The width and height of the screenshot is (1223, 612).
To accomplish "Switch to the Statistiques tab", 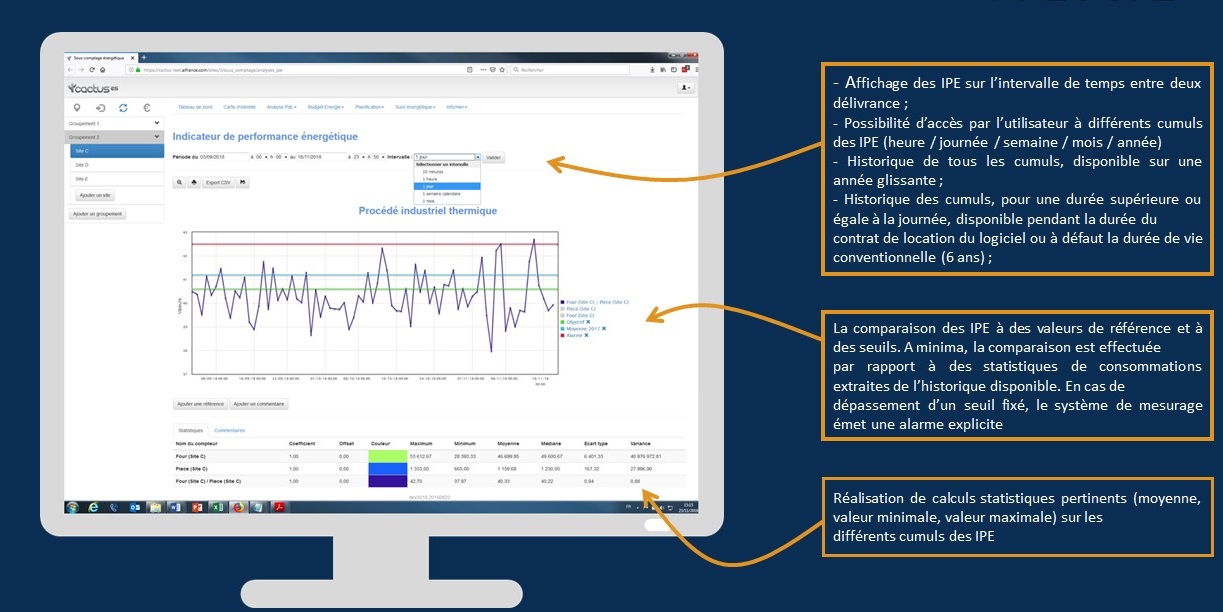I will (190, 430).
